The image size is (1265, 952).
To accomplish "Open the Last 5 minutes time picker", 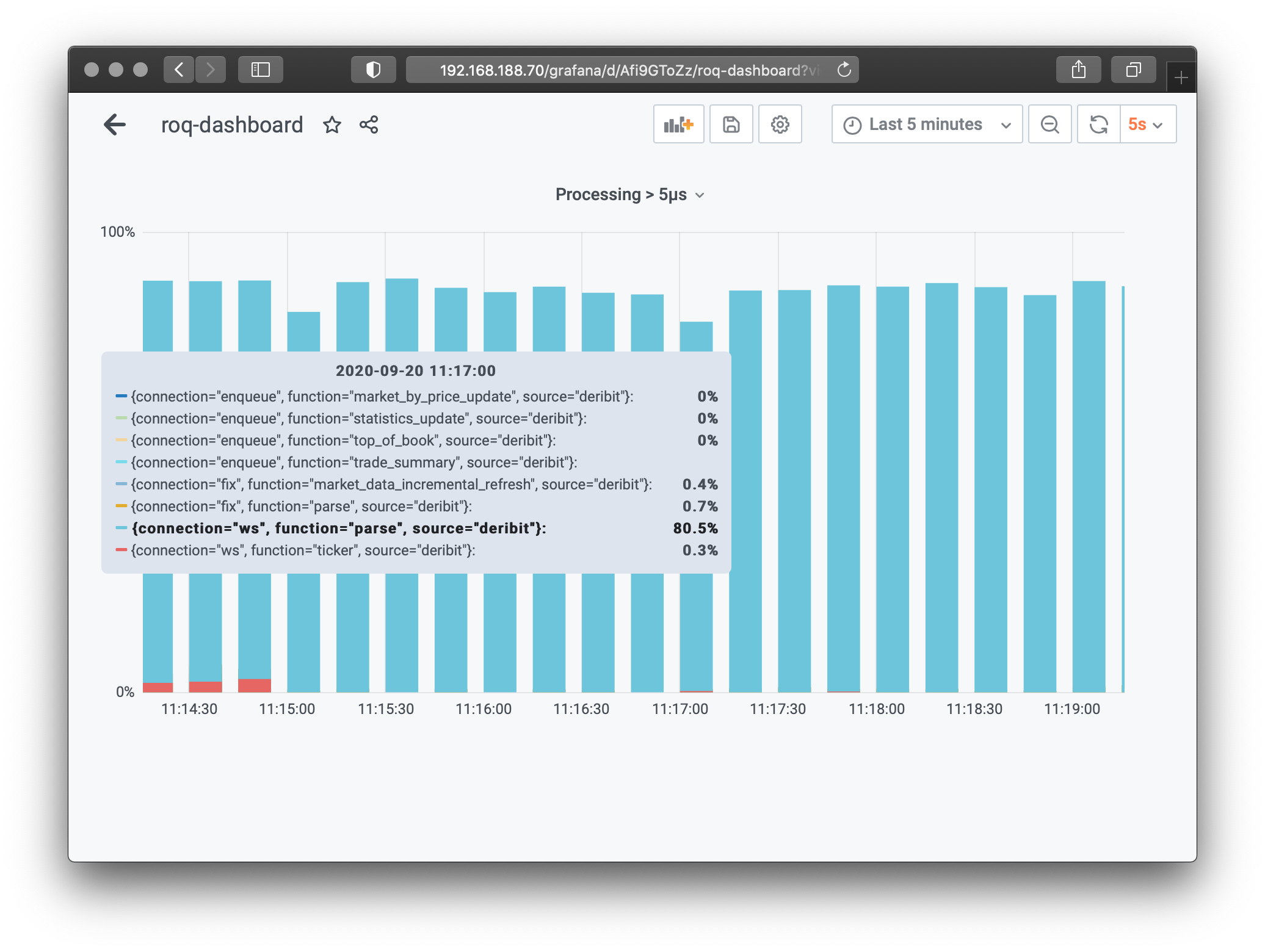I will [927, 124].
